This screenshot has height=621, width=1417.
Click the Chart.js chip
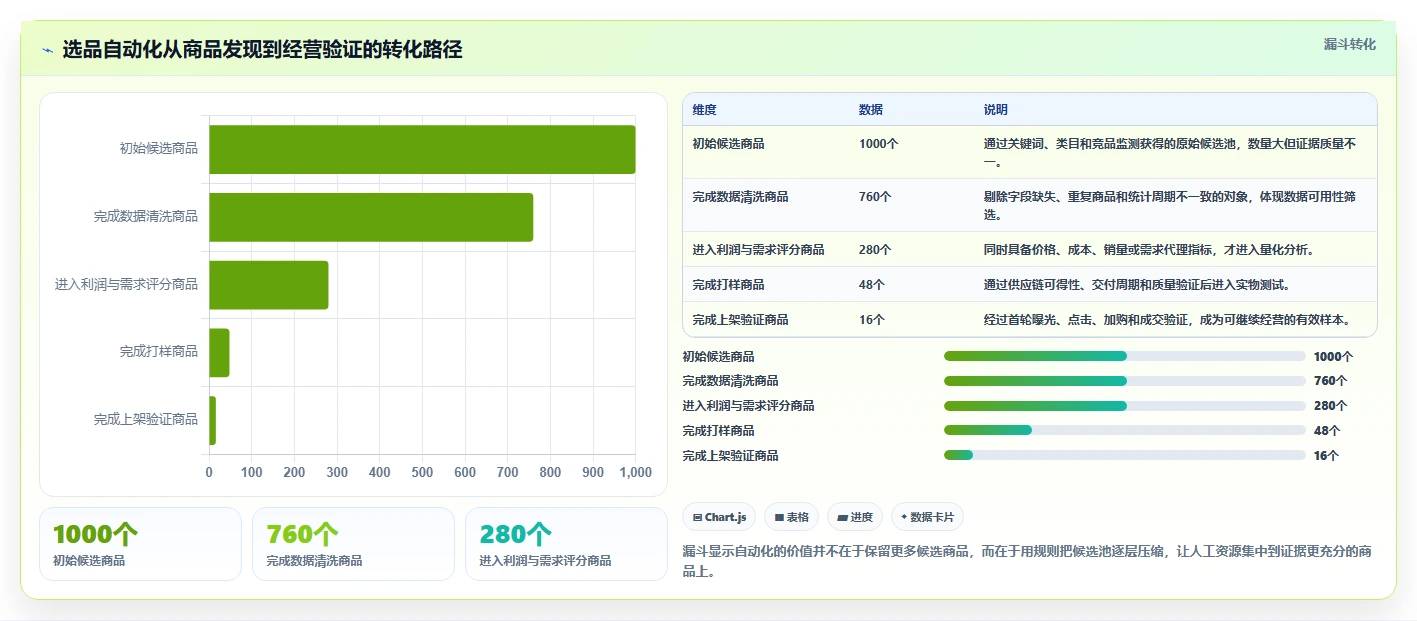point(719,517)
